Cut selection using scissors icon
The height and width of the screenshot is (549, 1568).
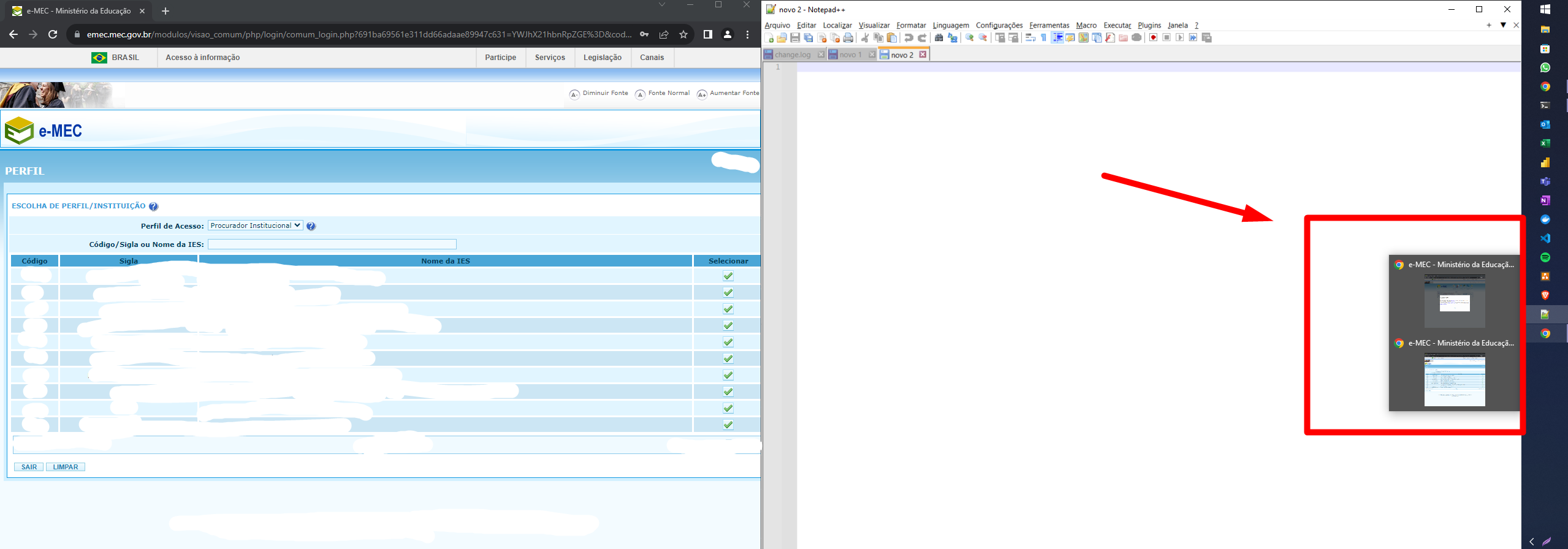click(x=865, y=37)
